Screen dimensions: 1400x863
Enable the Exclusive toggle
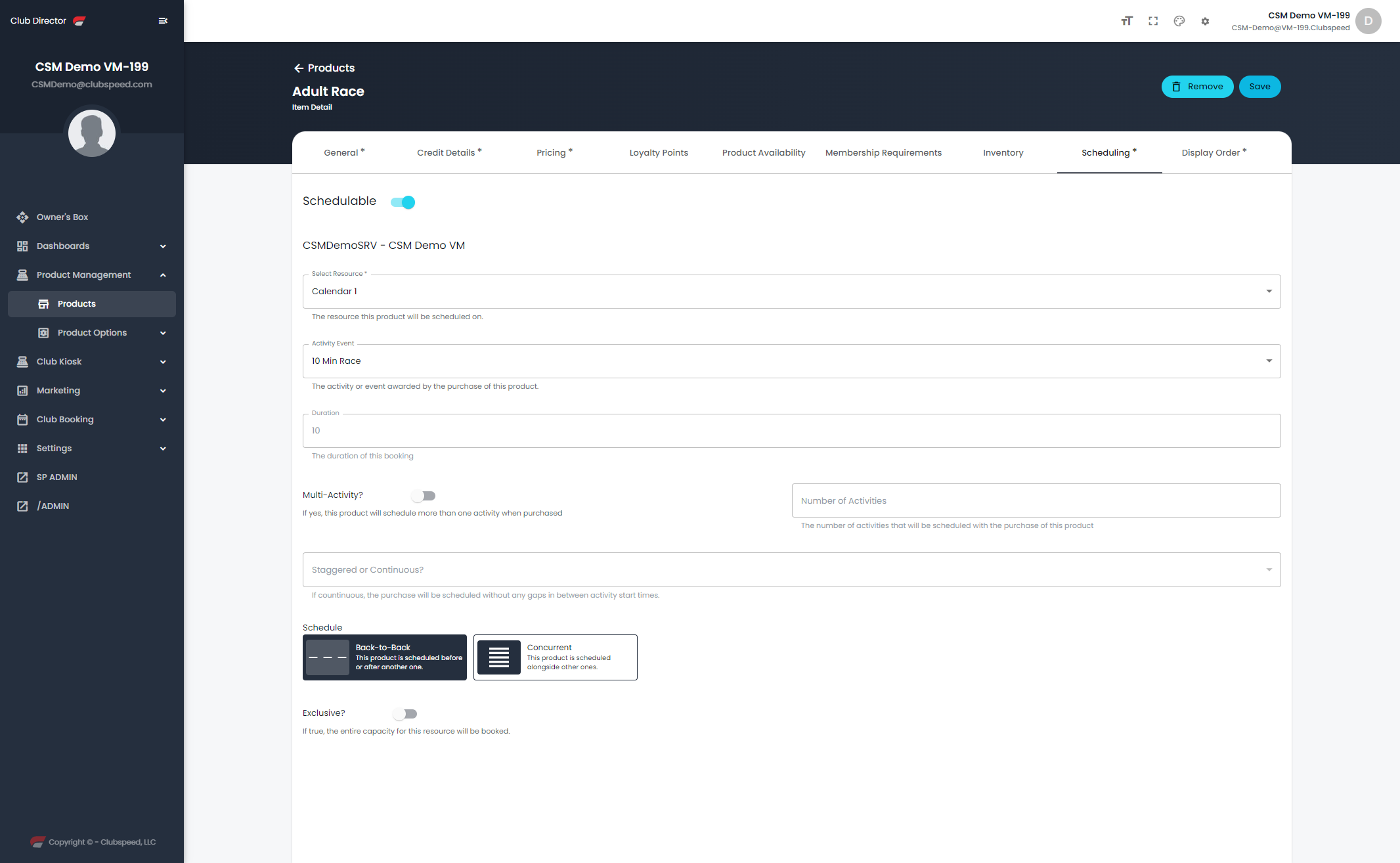click(x=405, y=714)
